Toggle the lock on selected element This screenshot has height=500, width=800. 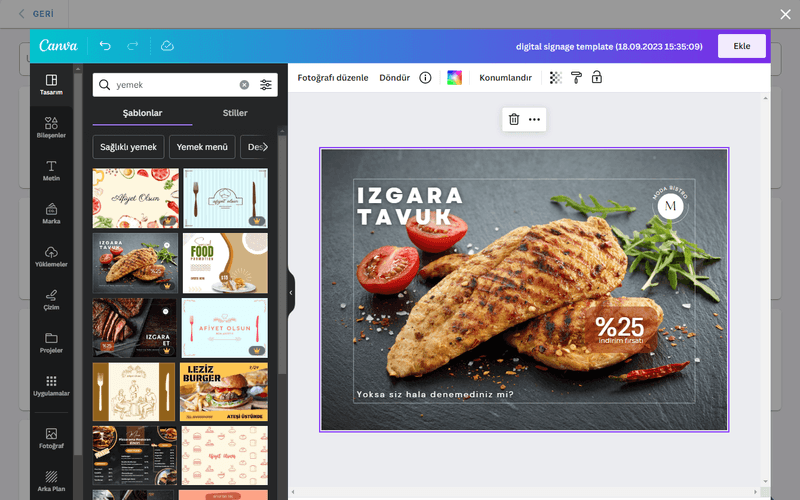coord(596,78)
